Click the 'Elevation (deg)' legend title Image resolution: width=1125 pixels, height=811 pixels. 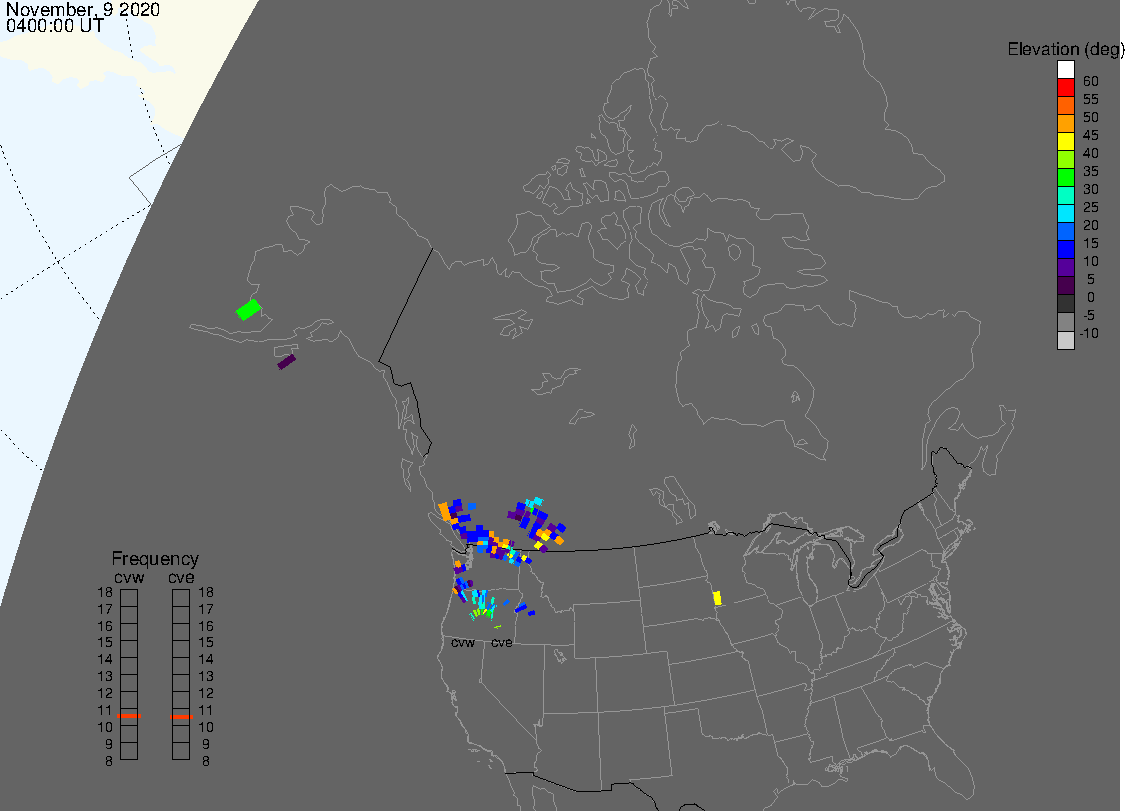pos(1065,49)
